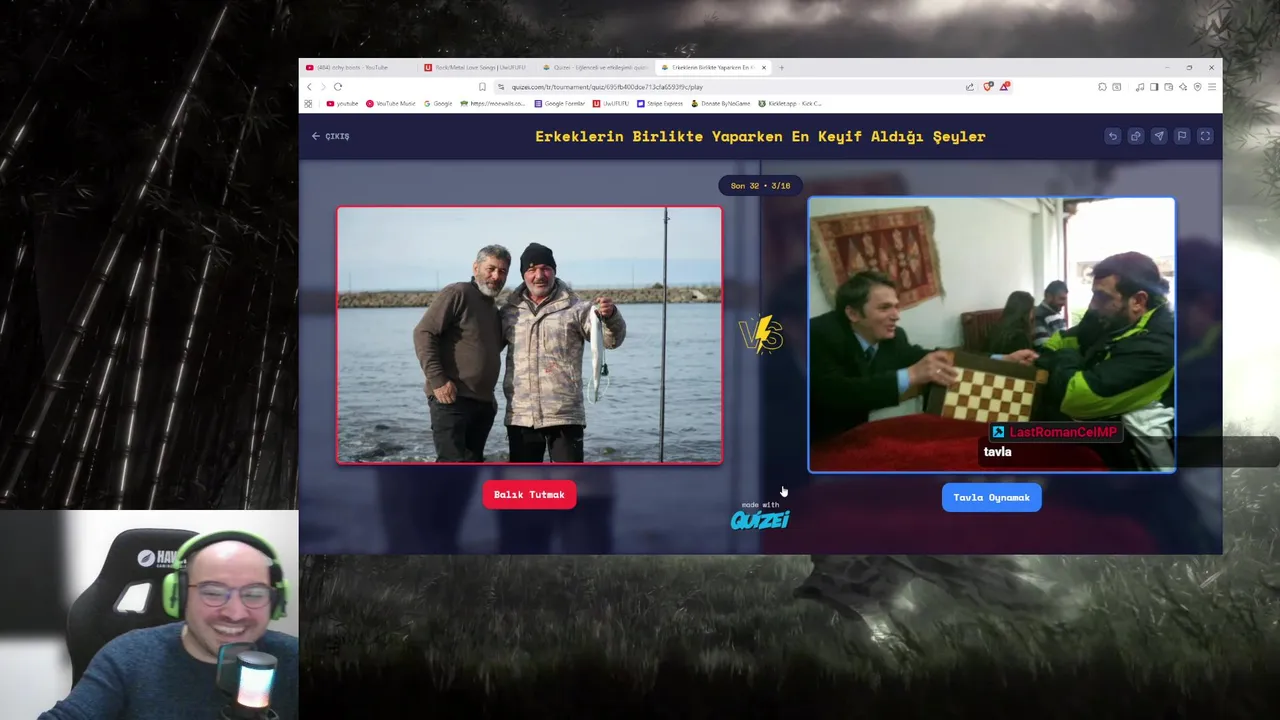The width and height of the screenshot is (1280, 720).
Task: Toggle fullscreen mode in quiz header
Action: pyautogui.click(x=1205, y=136)
